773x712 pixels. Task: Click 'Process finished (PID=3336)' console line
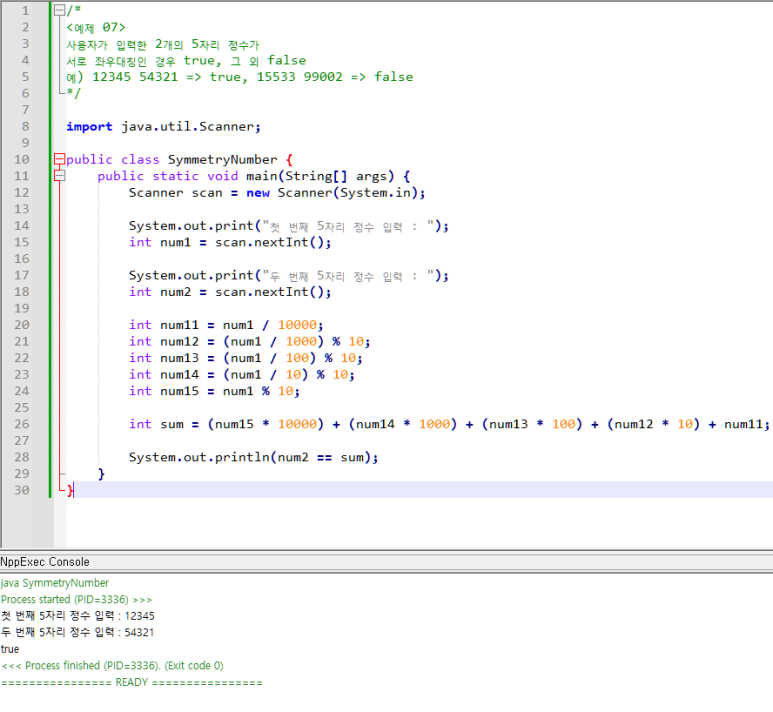pos(112,666)
